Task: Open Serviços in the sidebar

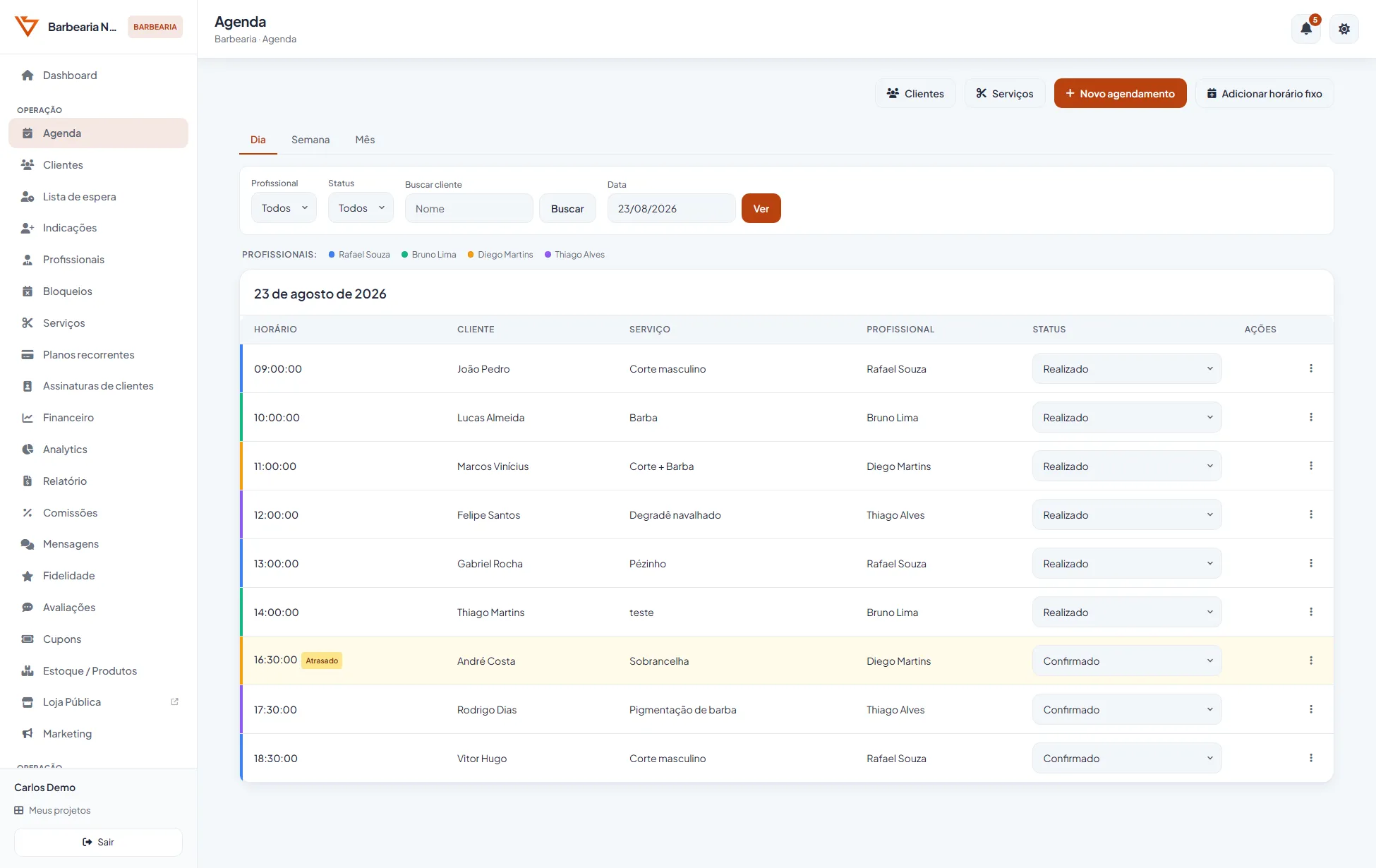Action: tap(98, 323)
